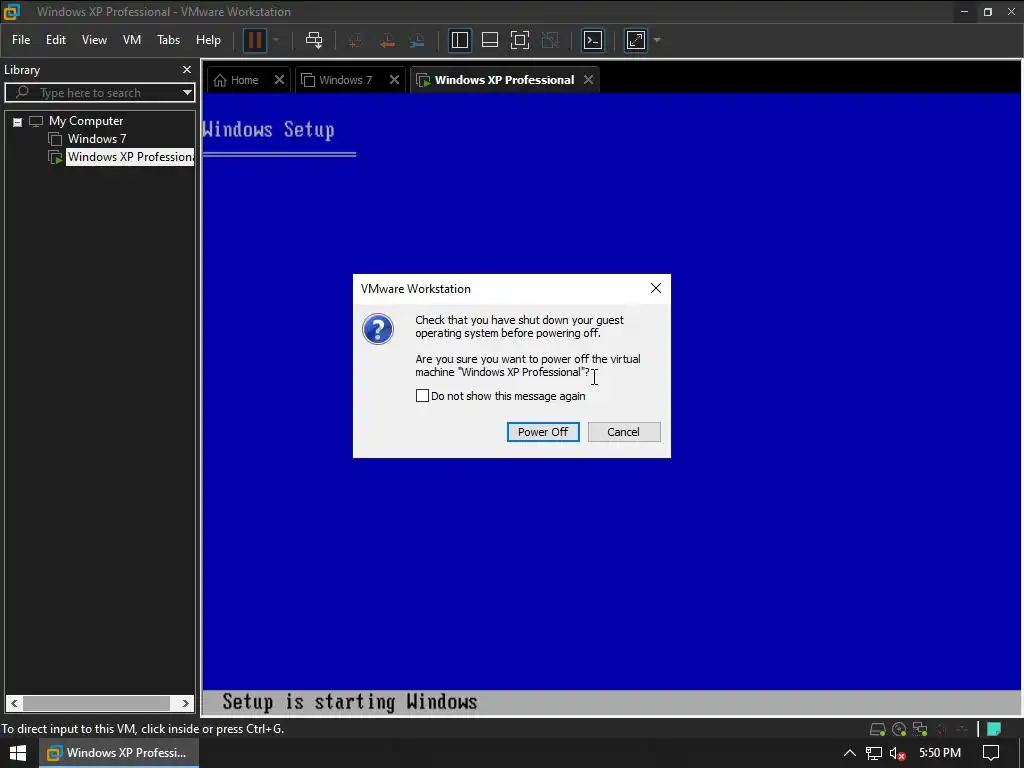Open the Action Center notifications icon
Screen dimensions: 1024x768
point(991,753)
